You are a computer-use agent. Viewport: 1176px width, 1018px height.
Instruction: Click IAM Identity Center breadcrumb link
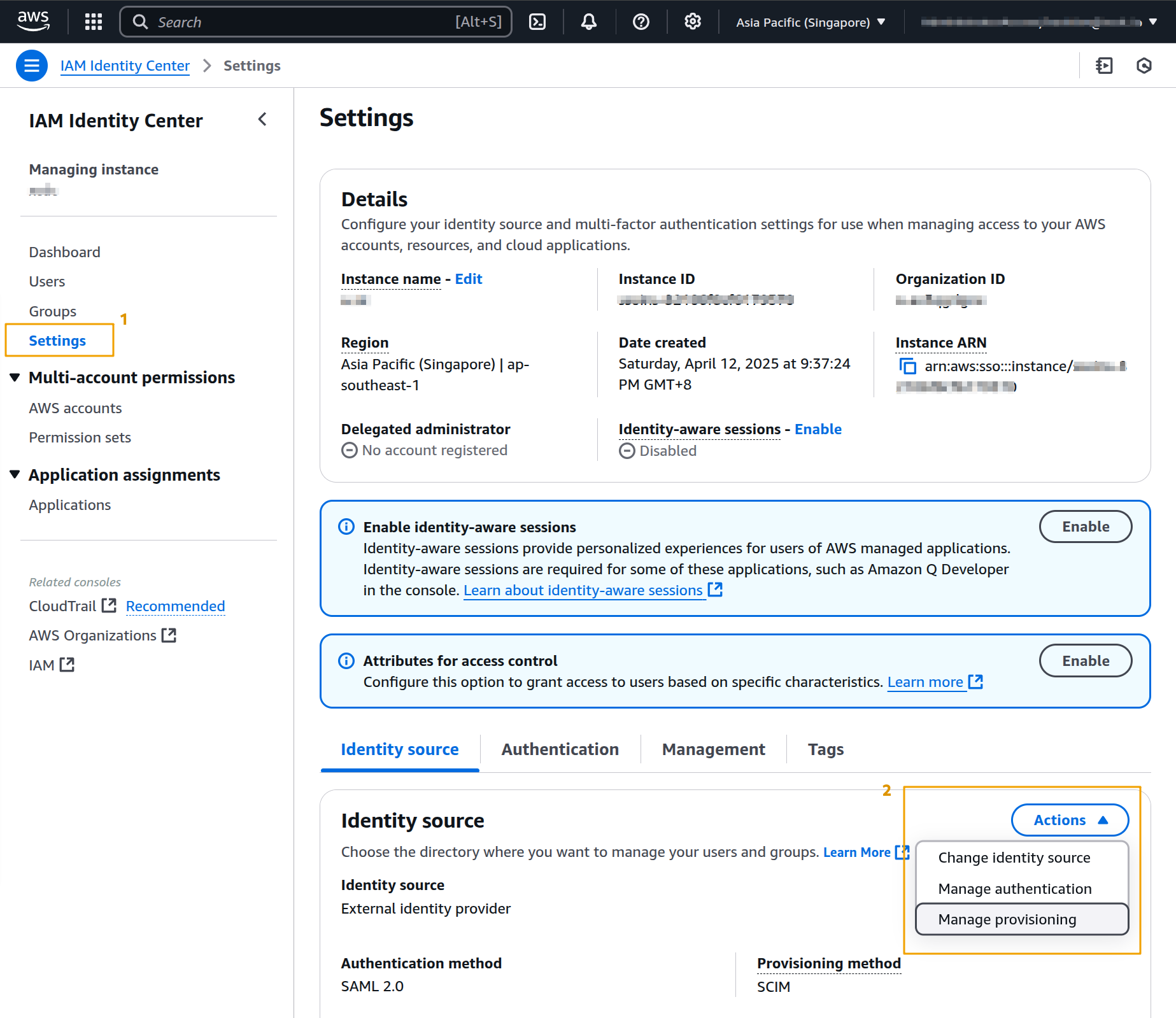(x=125, y=66)
